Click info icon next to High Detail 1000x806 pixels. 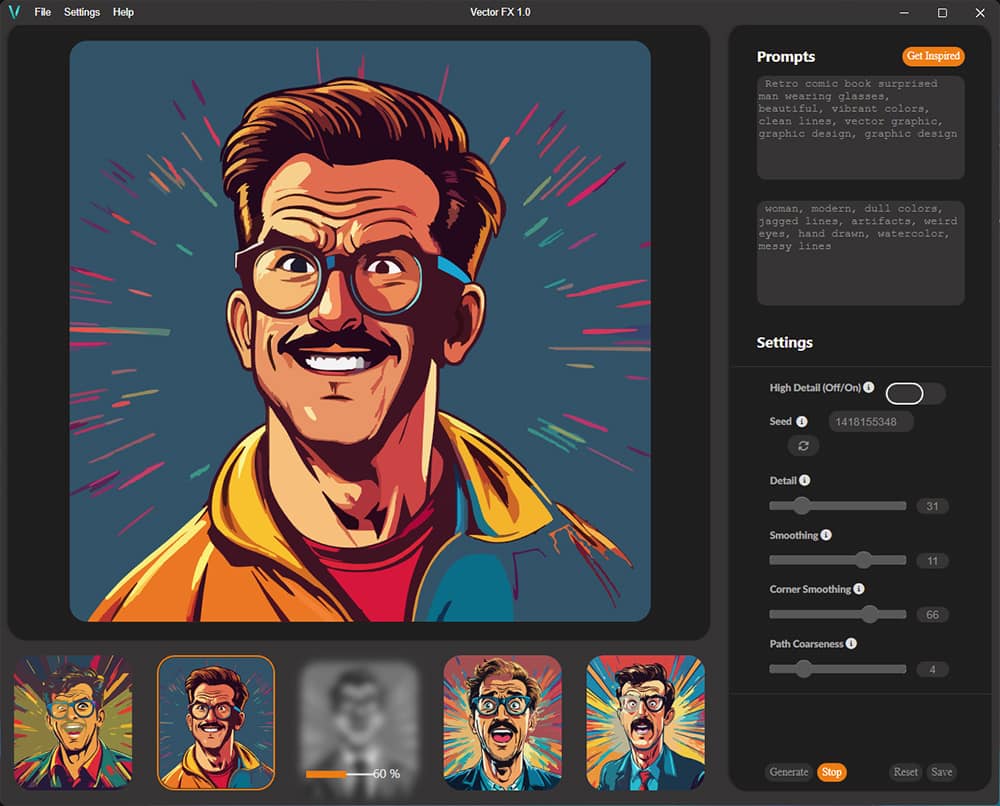pos(869,387)
